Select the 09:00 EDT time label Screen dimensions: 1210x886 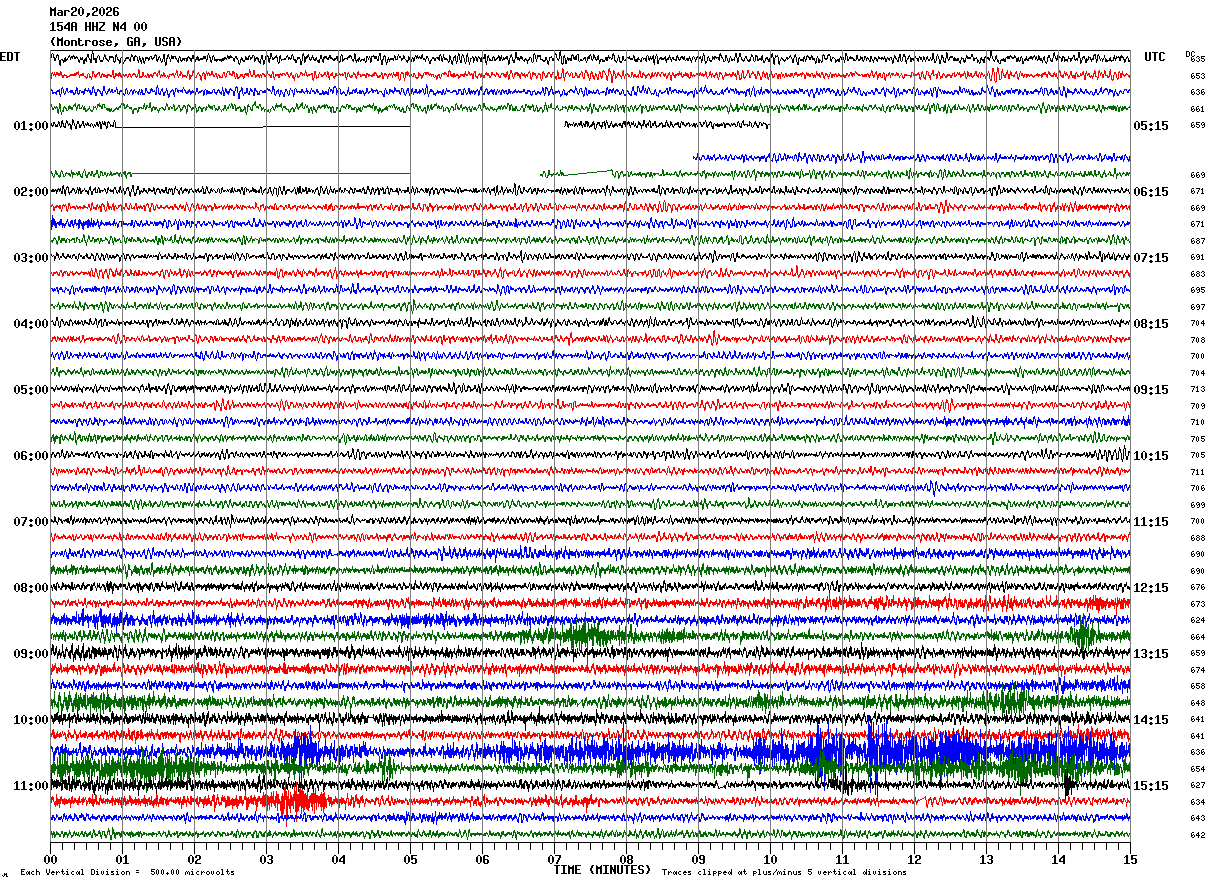pyautogui.click(x=31, y=654)
